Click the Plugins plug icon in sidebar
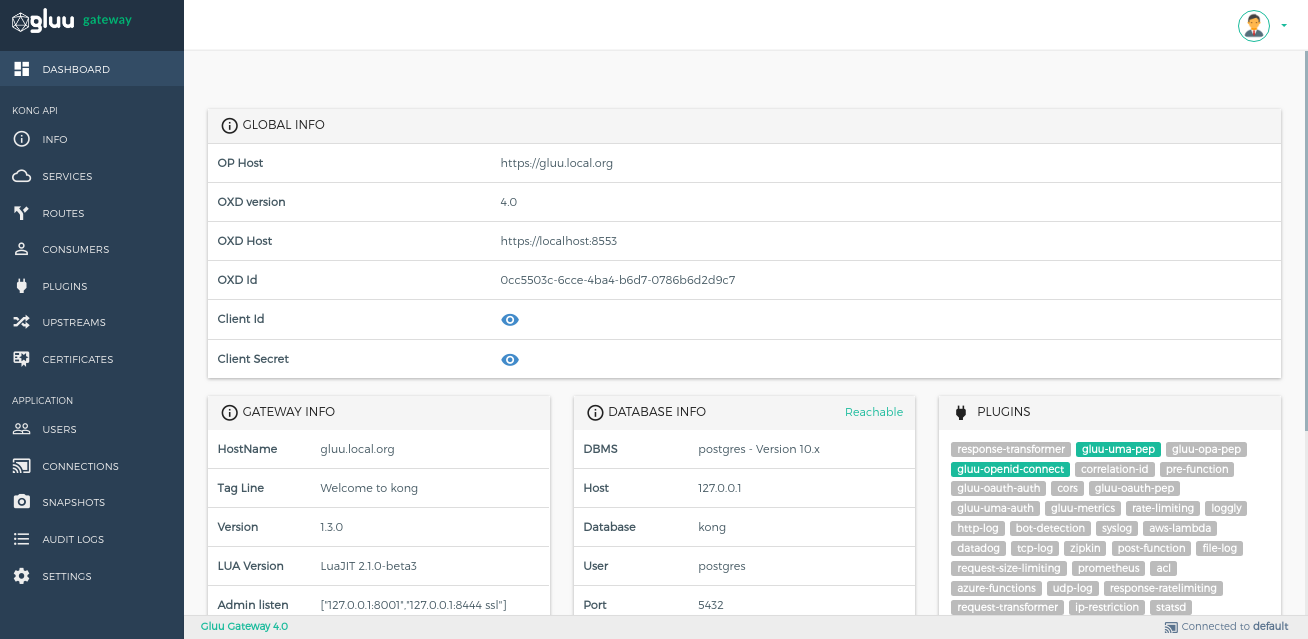The height and width of the screenshot is (639, 1308). click(x=21, y=286)
